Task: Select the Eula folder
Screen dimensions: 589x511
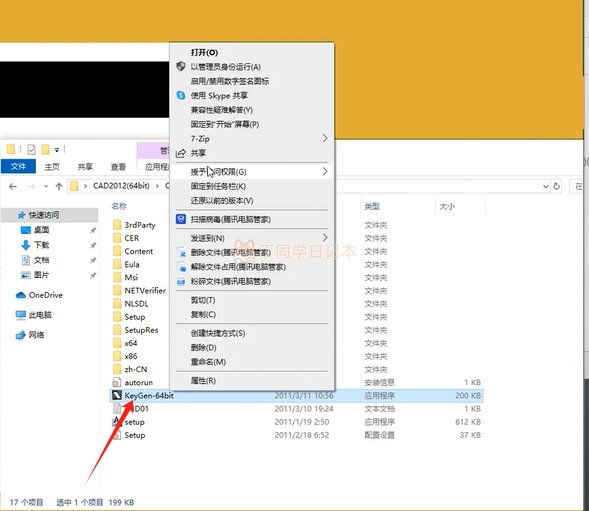Action: [132, 264]
